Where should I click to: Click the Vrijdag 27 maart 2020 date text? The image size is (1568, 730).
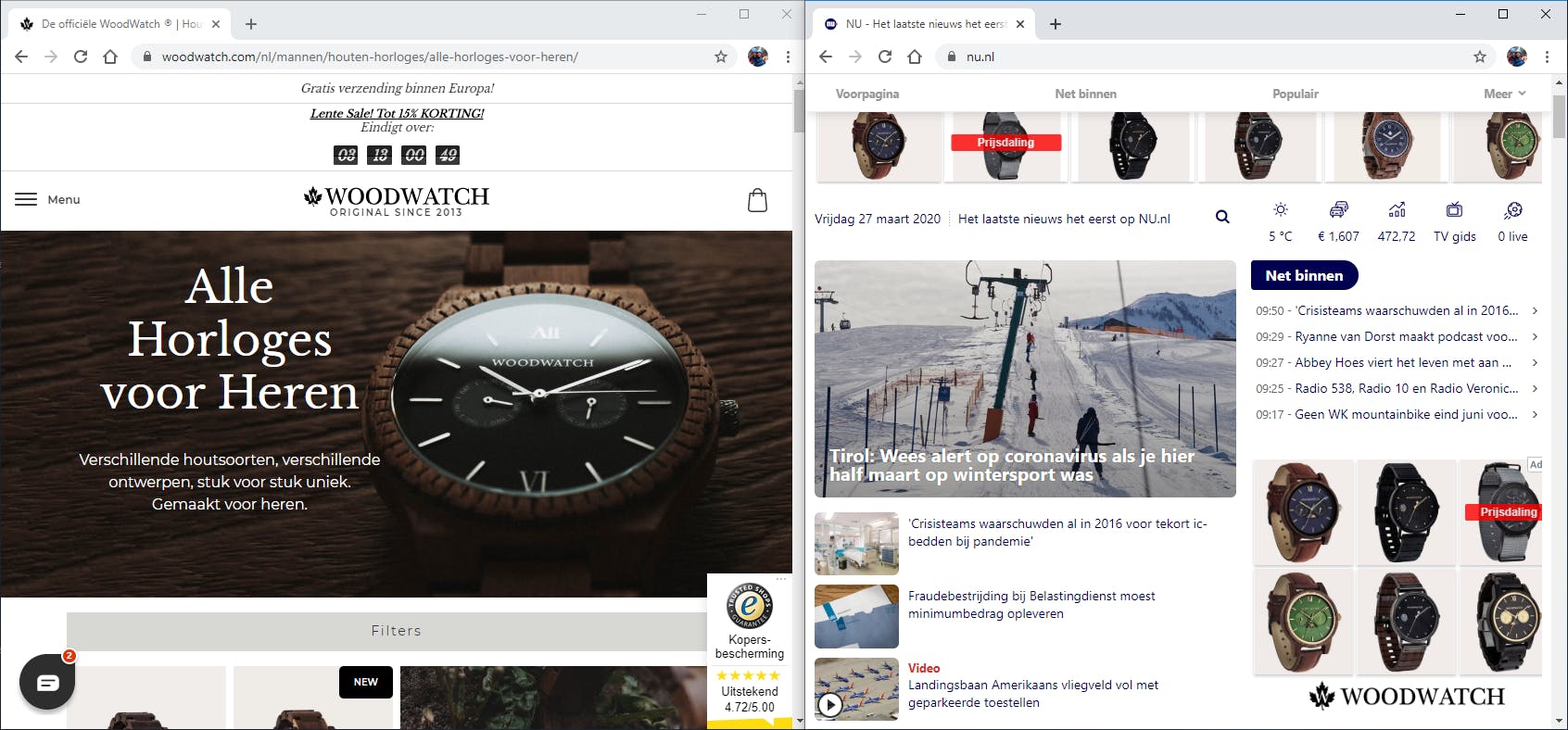878,219
